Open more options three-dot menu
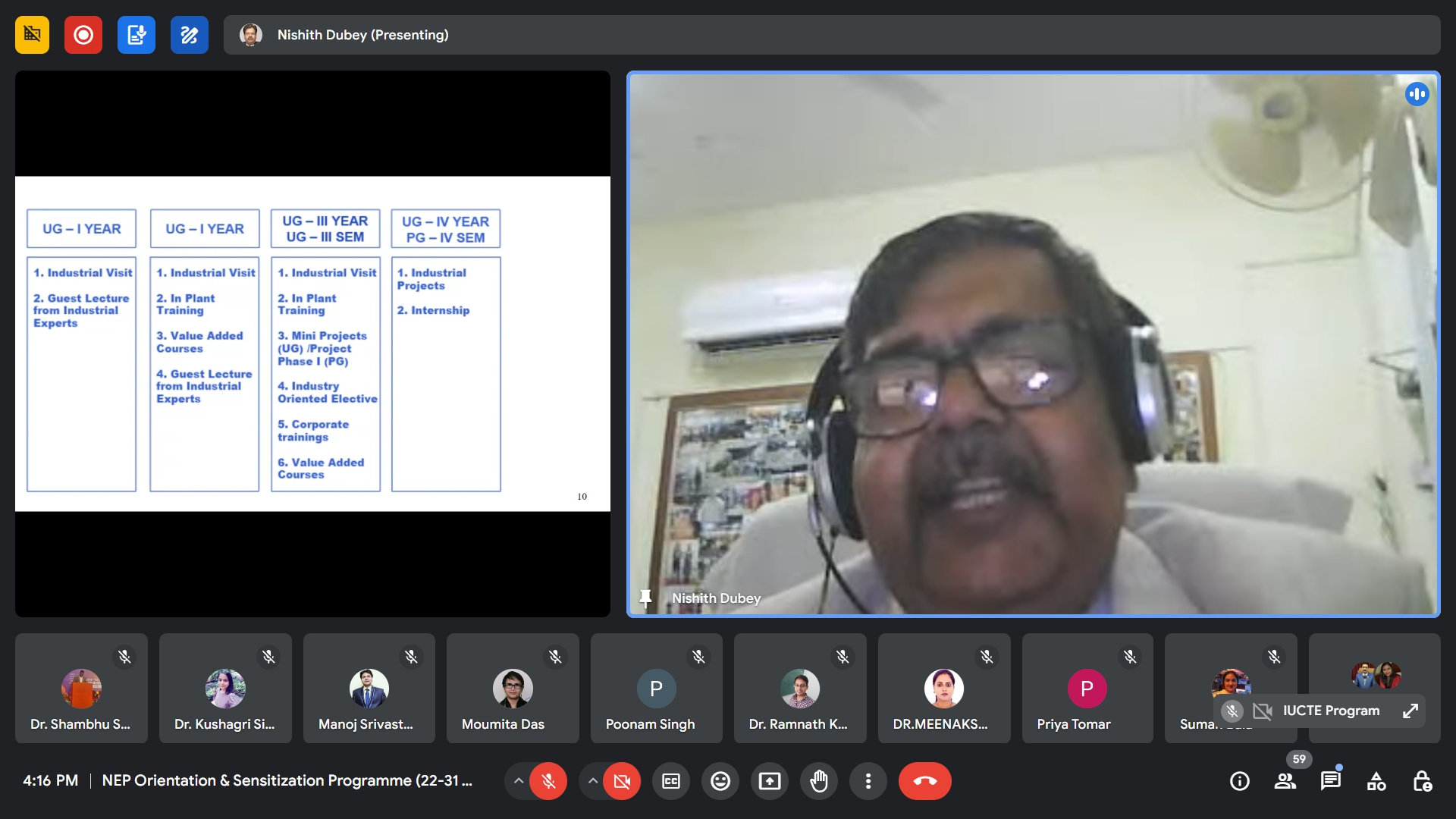Viewport: 1456px width, 819px height. coord(868,781)
